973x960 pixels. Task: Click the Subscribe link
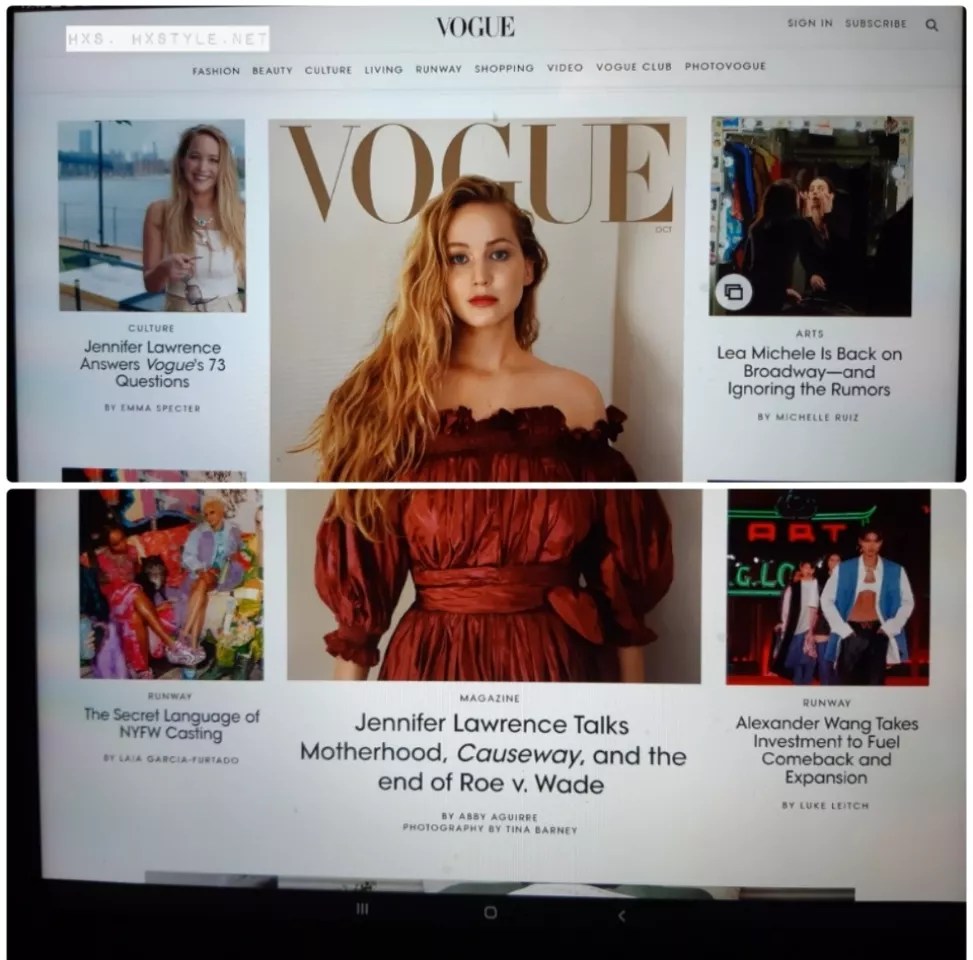point(876,23)
